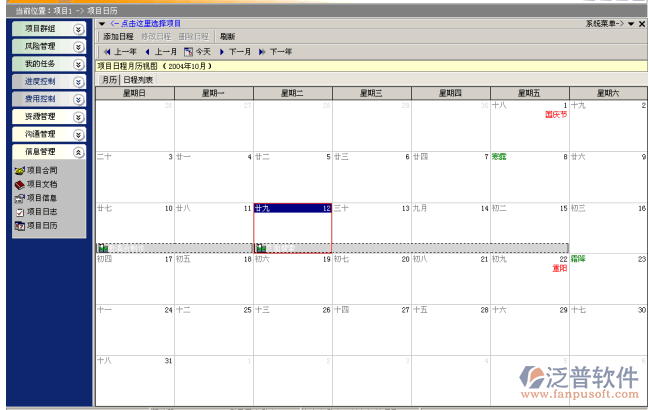This screenshot has width=649, height=410.
Task: Open 项目信息 in the sidebar
Action: 41,198
